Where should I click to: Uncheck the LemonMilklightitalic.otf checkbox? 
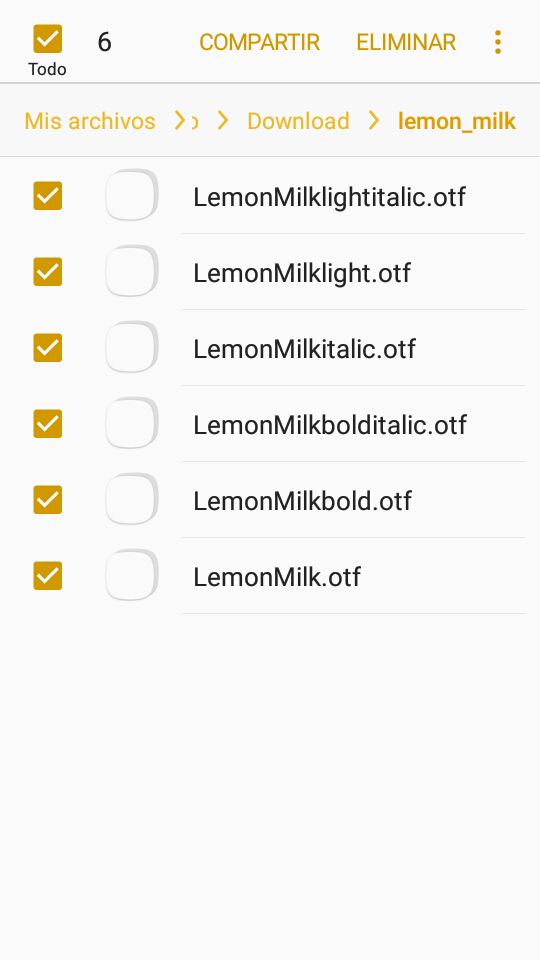(x=48, y=196)
